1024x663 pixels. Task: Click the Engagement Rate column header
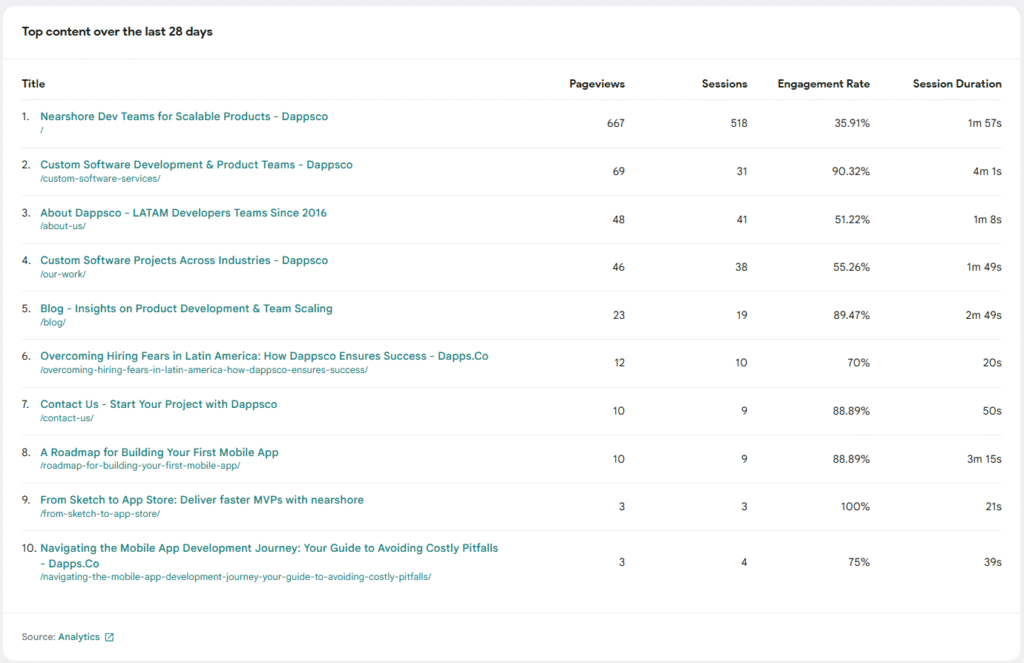tap(823, 84)
